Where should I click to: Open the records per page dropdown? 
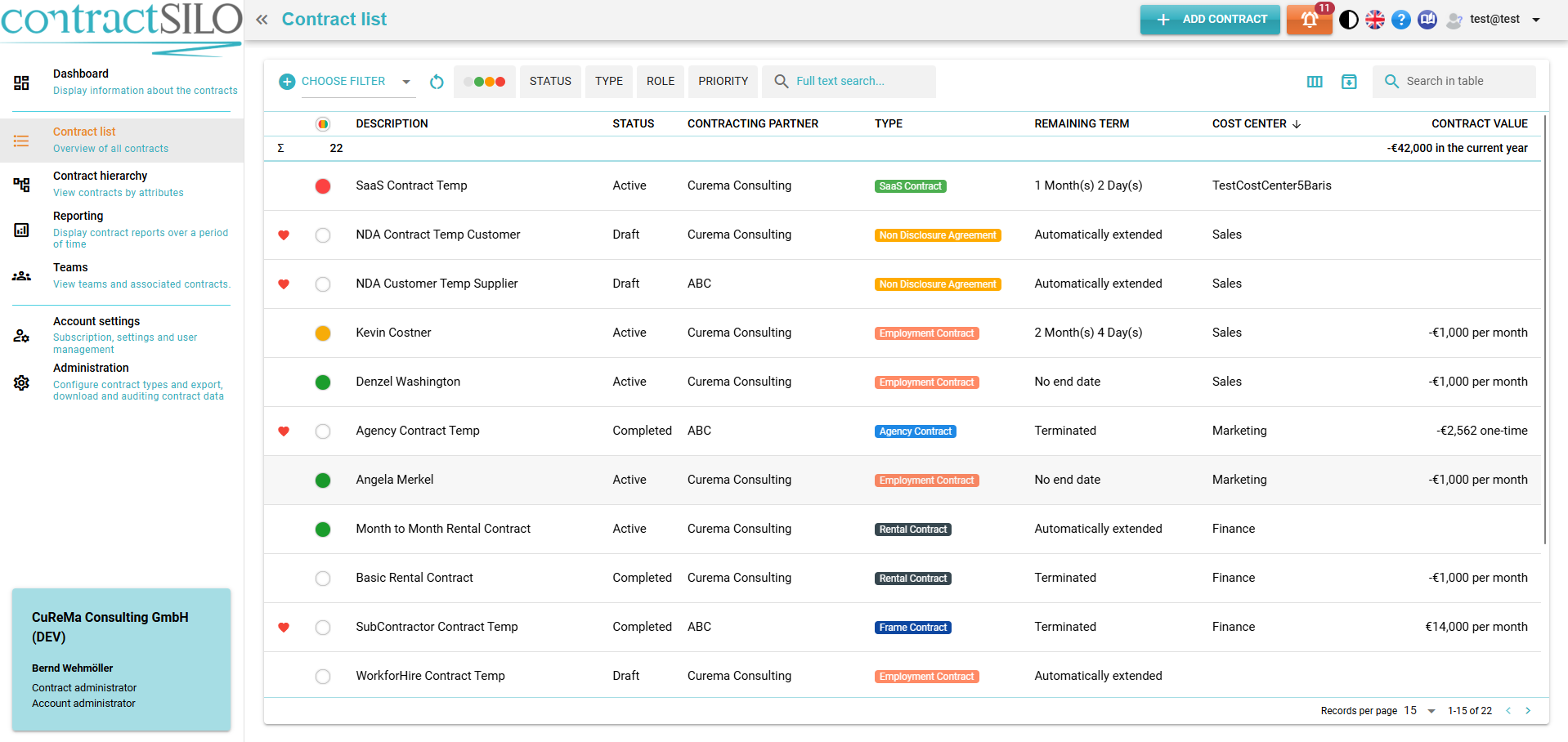pyautogui.click(x=1431, y=711)
